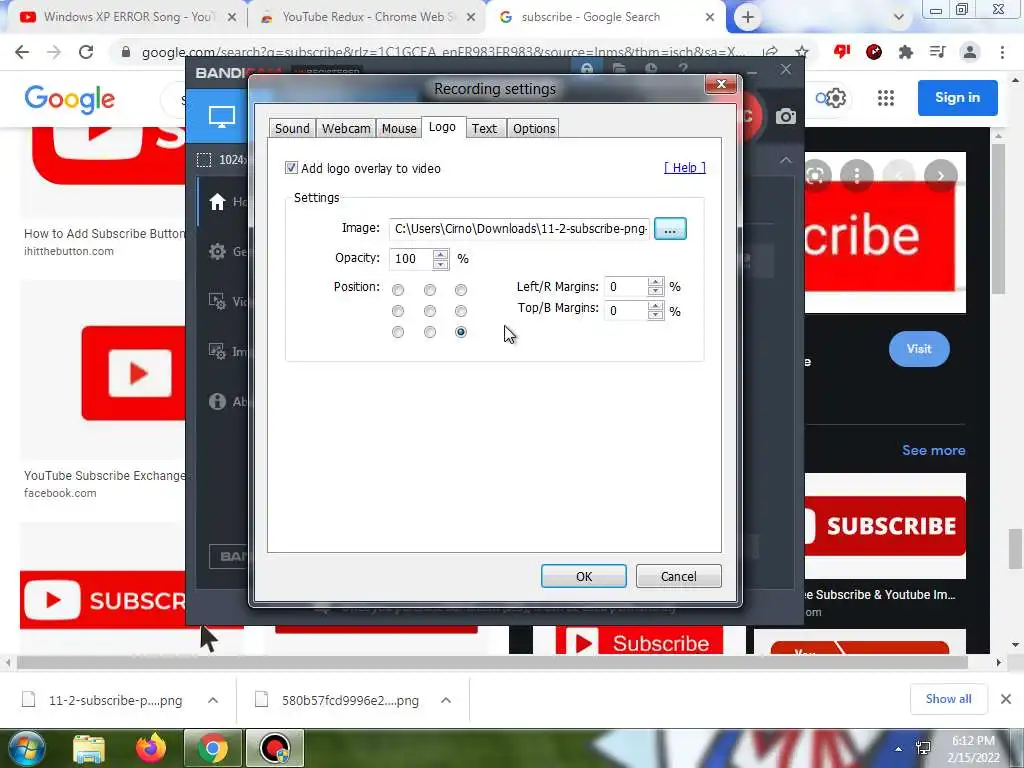Select the Logo tab
1024x768 pixels.
(442, 127)
